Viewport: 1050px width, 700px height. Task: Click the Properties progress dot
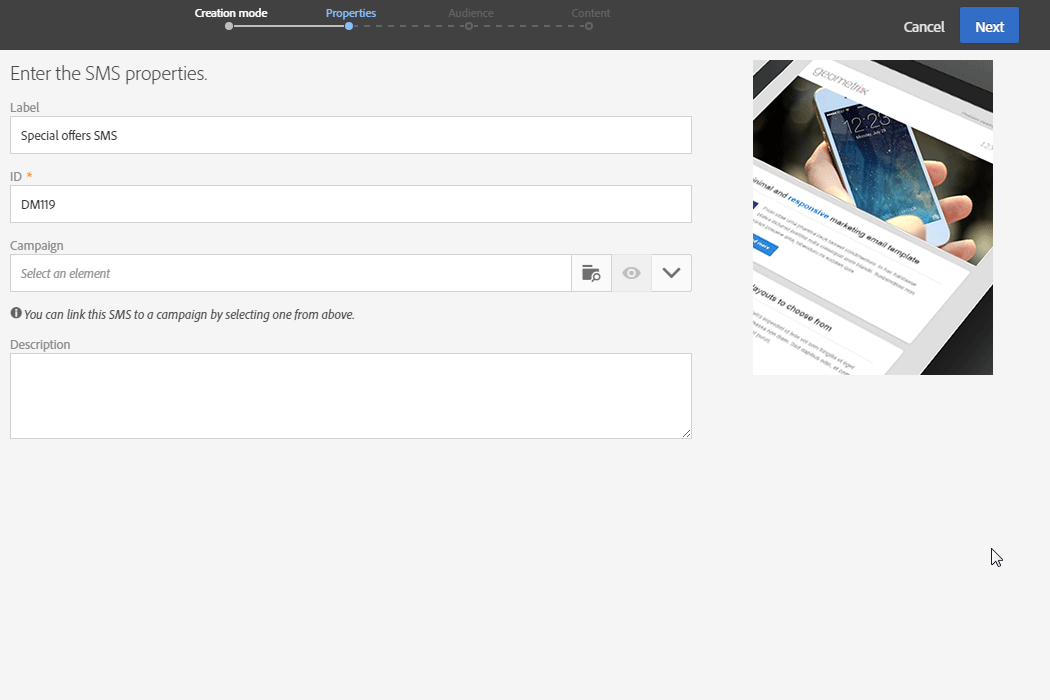349,26
